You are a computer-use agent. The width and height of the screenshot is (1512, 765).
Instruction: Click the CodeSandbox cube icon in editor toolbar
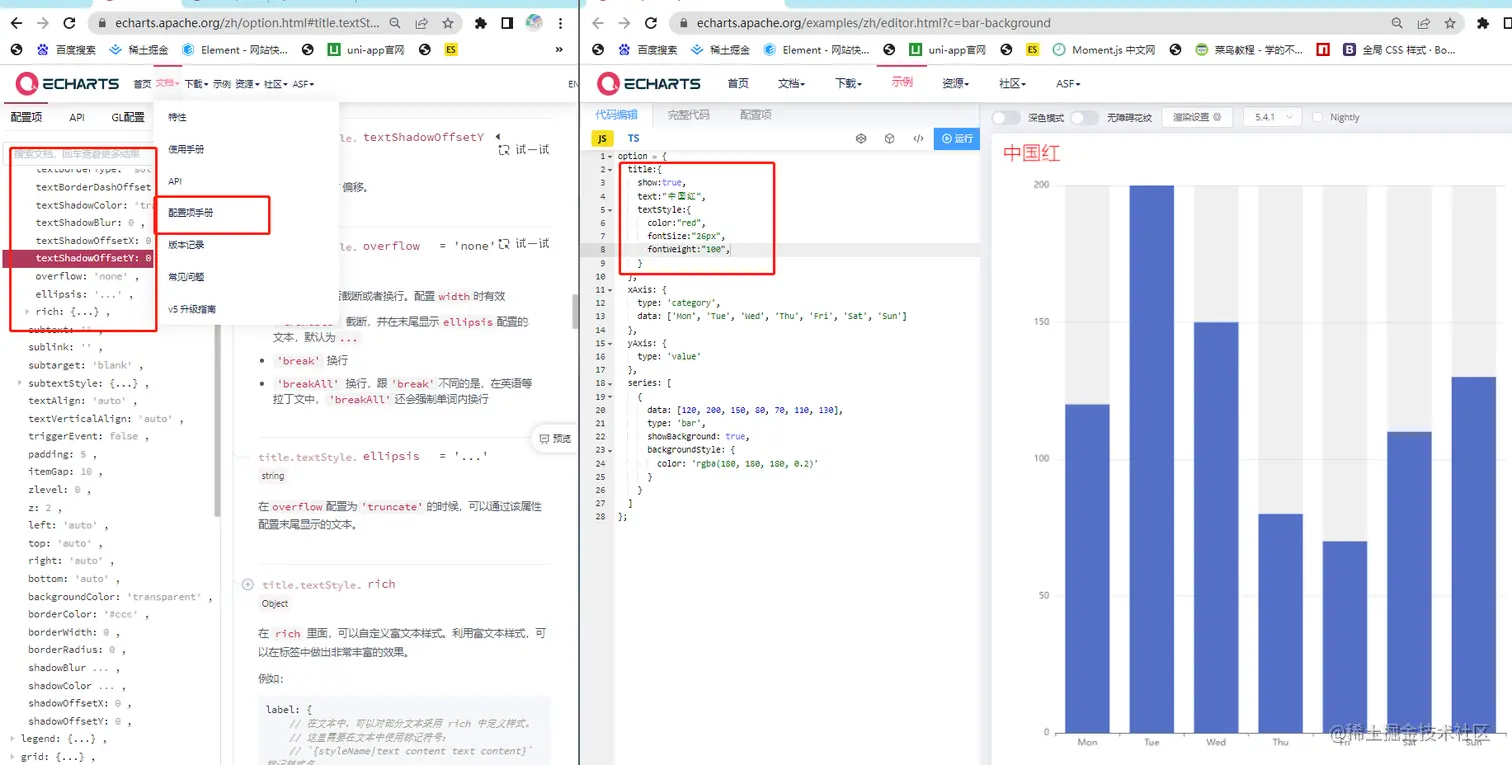[889, 139]
